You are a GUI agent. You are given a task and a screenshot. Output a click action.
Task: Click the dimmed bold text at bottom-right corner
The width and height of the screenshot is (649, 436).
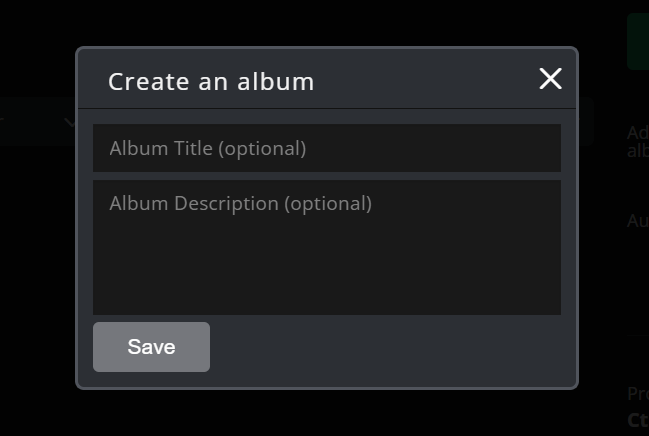tap(638, 420)
